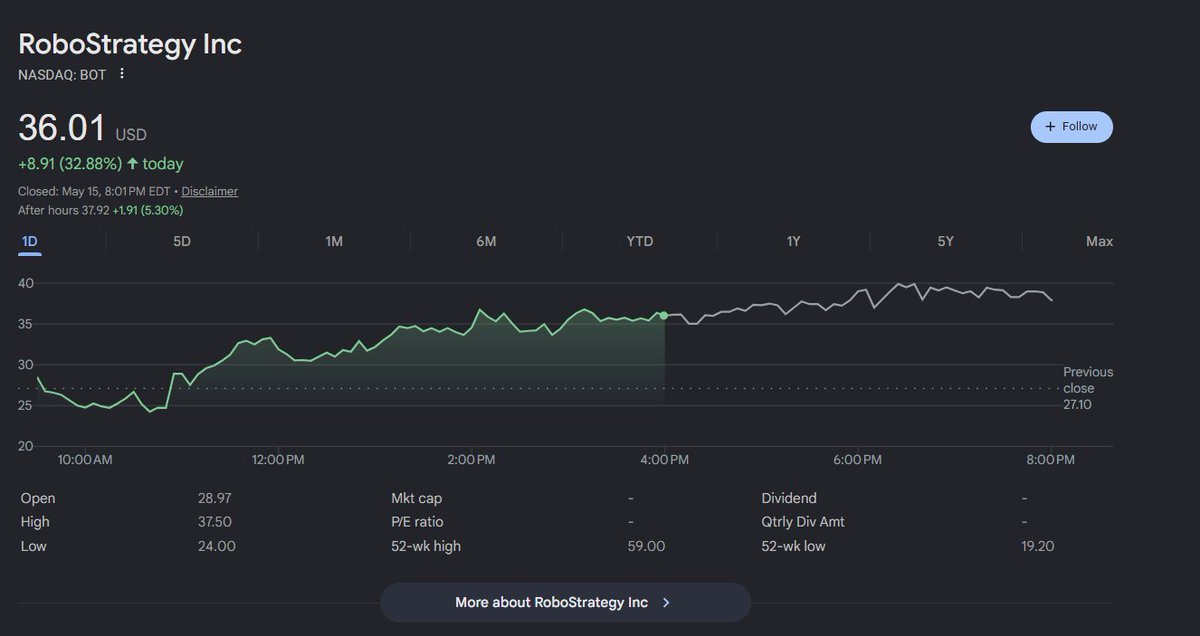This screenshot has width=1200, height=636.
Task: Switch to the 5D time range tab
Action: (x=182, y=242)
